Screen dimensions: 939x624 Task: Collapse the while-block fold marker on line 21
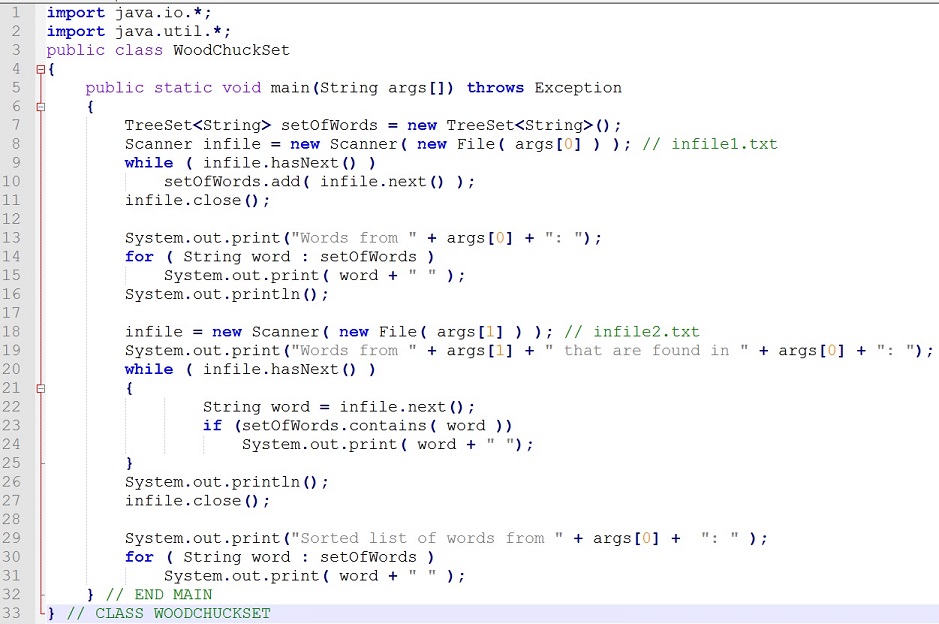[41, 389]
